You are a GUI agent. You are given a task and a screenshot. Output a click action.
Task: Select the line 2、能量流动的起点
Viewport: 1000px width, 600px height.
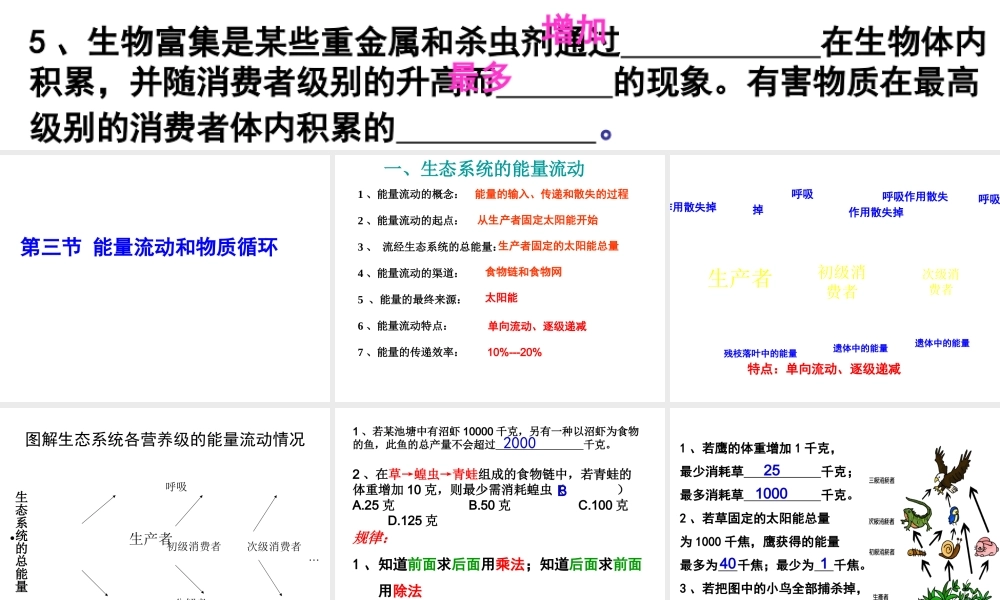pos(407,221)
